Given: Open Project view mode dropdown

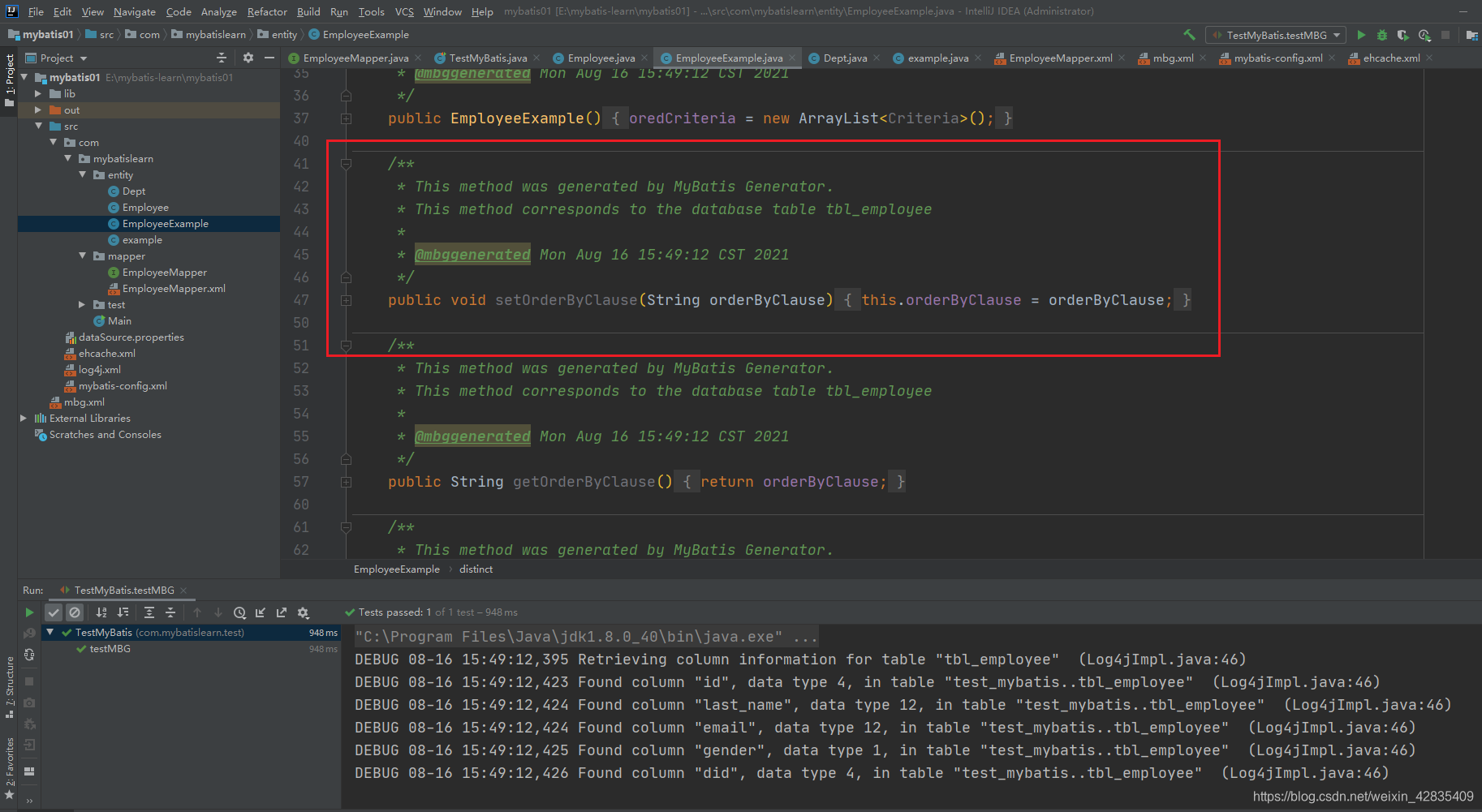Looking at the screenshot, I should pos(57,58).
